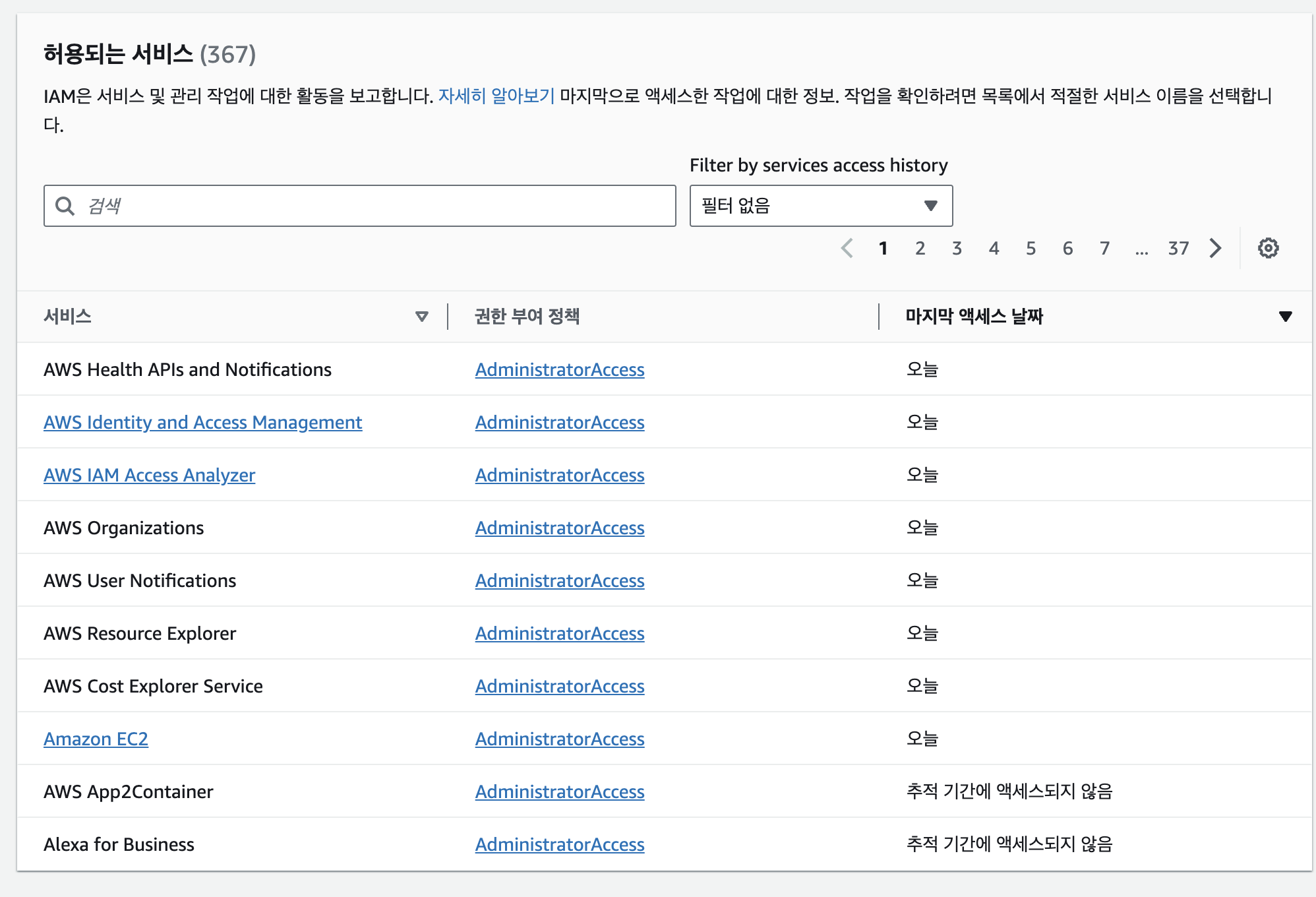Sort by 서비스 column arrow

421,317
